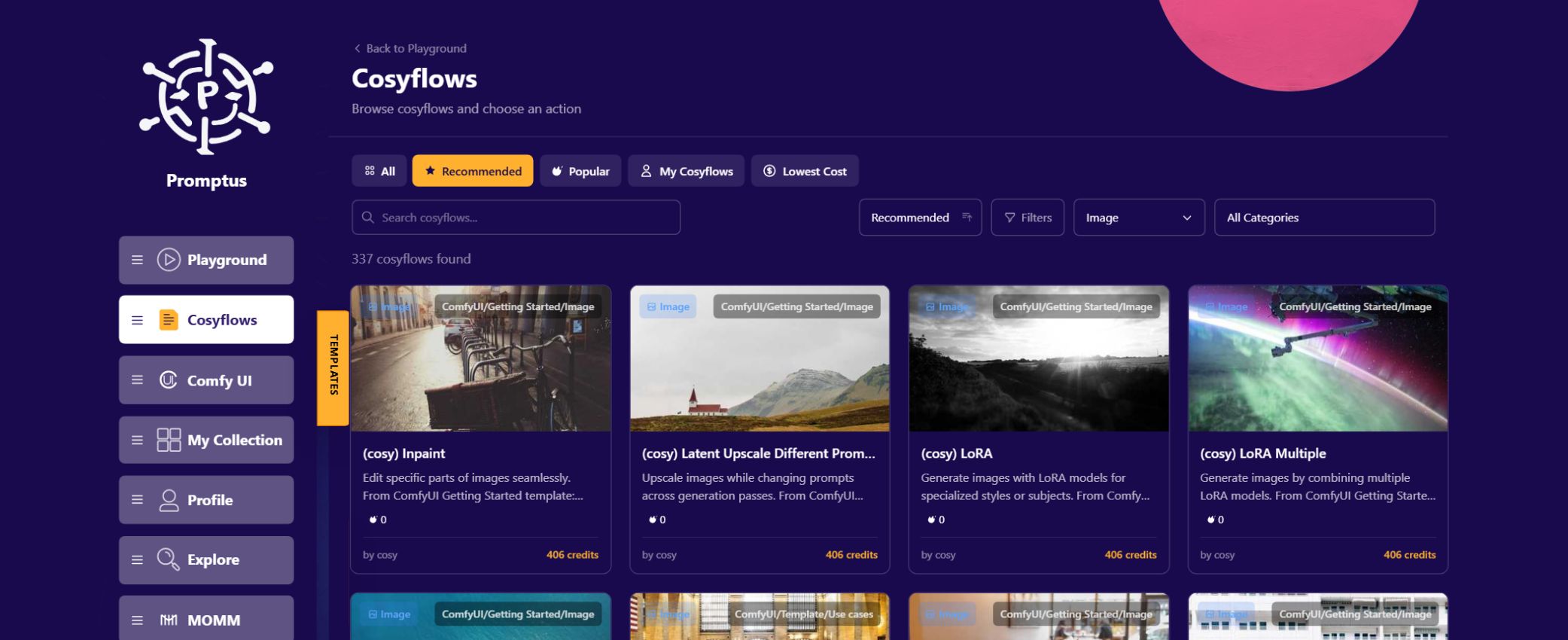Click 406 credits on the Inpaint card
Image resolution: width=1568 pixels, height=640 pixels.
(572, 555)
